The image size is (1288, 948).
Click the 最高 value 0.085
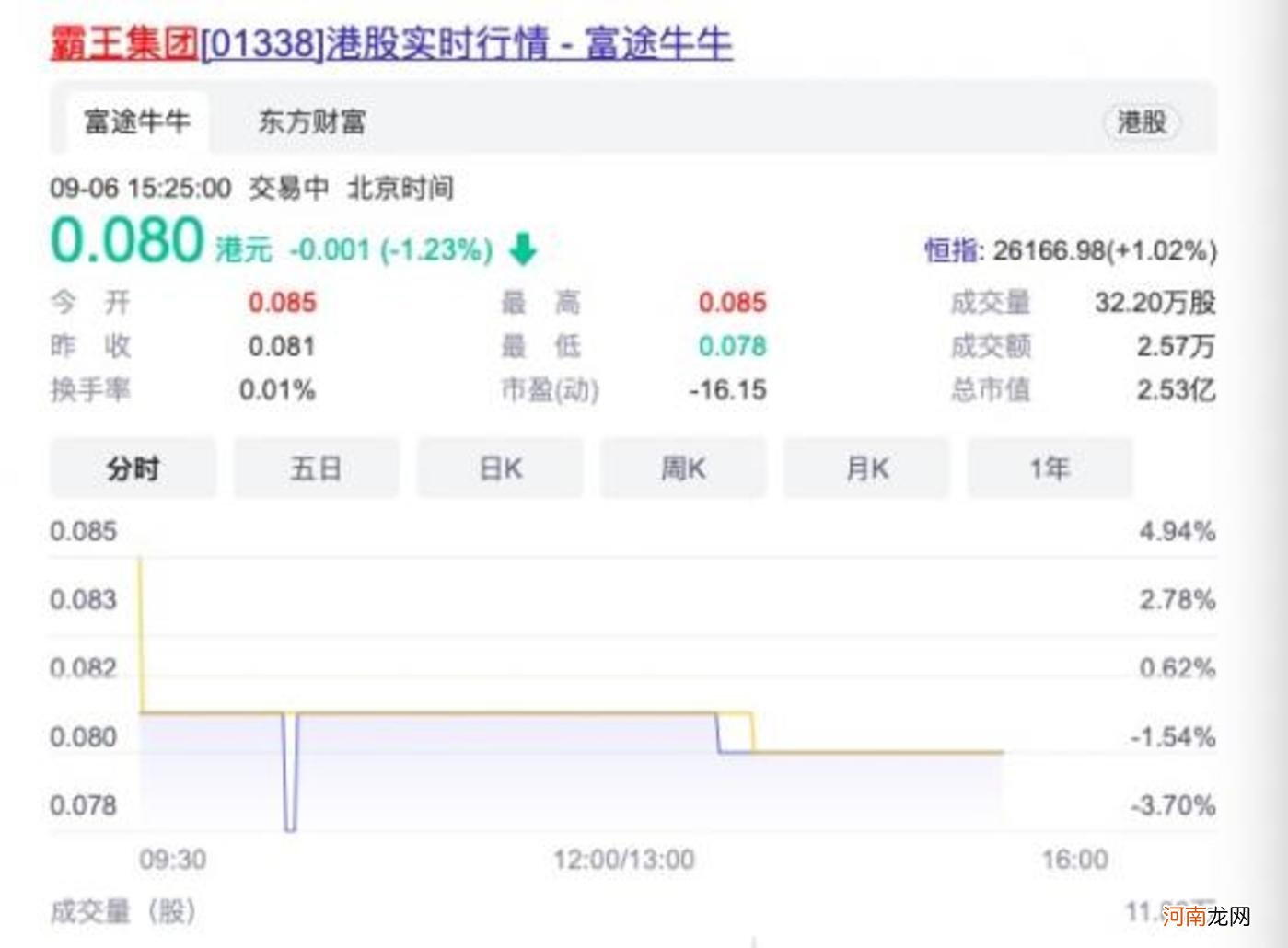click(x=733, y=302)
